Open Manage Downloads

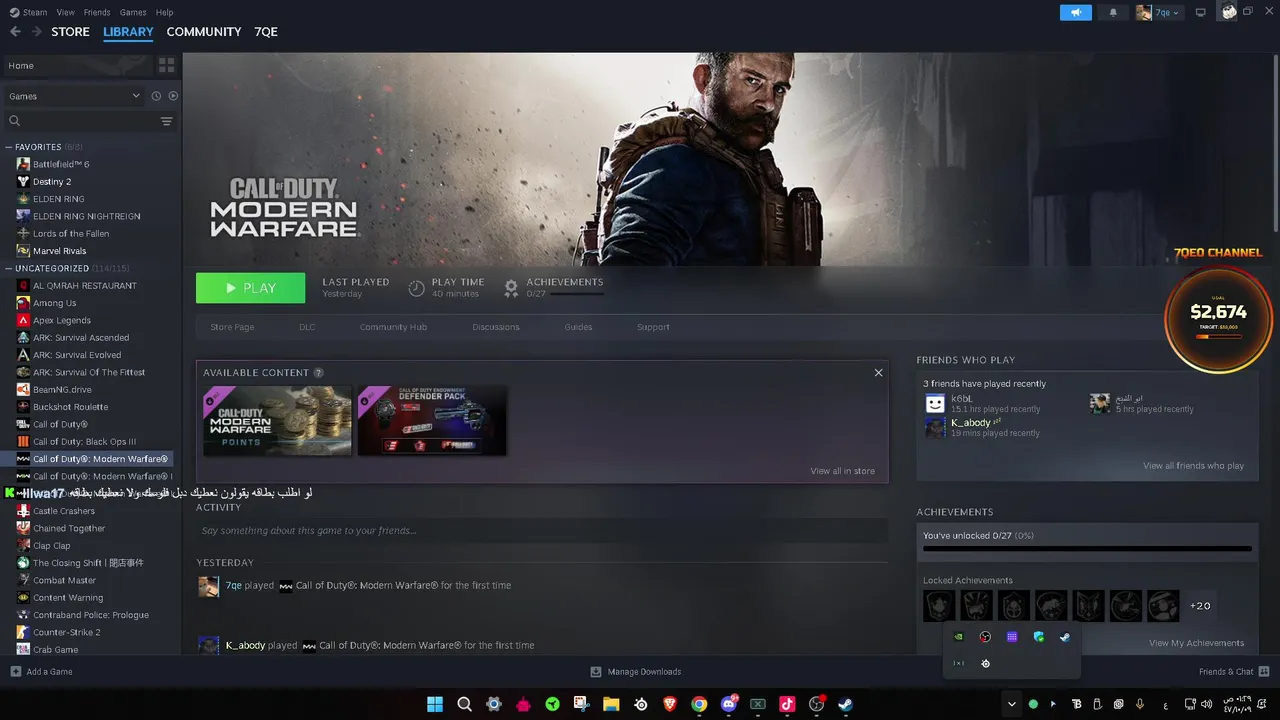(x=635, y=671)
